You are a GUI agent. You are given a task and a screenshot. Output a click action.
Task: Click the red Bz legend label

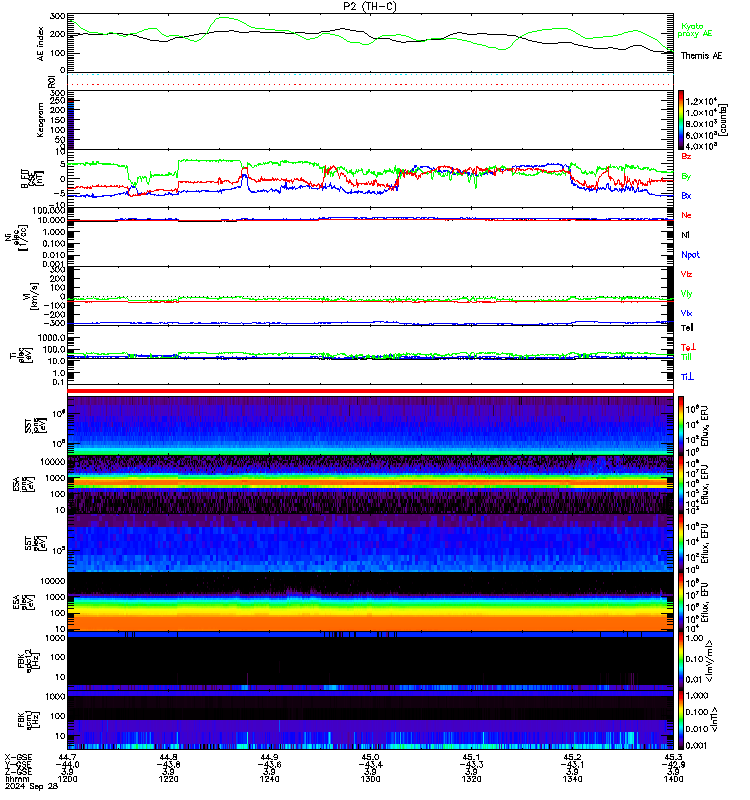tap(686, 156)
